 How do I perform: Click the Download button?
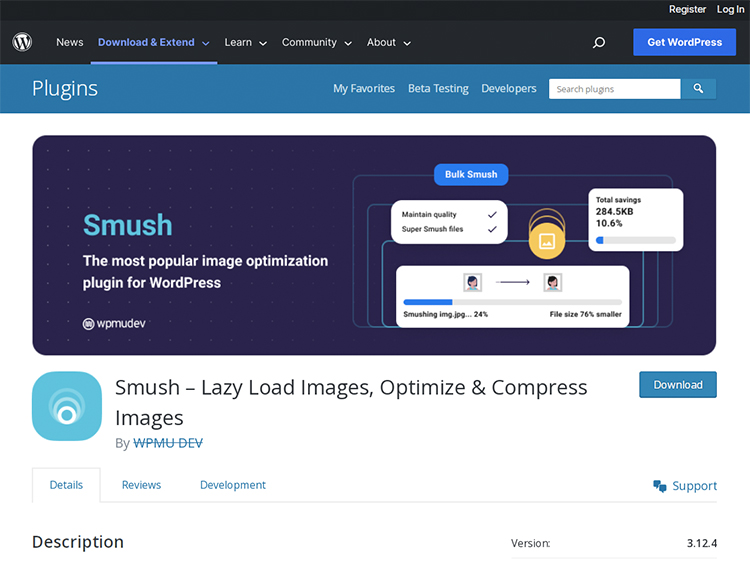(678, 385)
